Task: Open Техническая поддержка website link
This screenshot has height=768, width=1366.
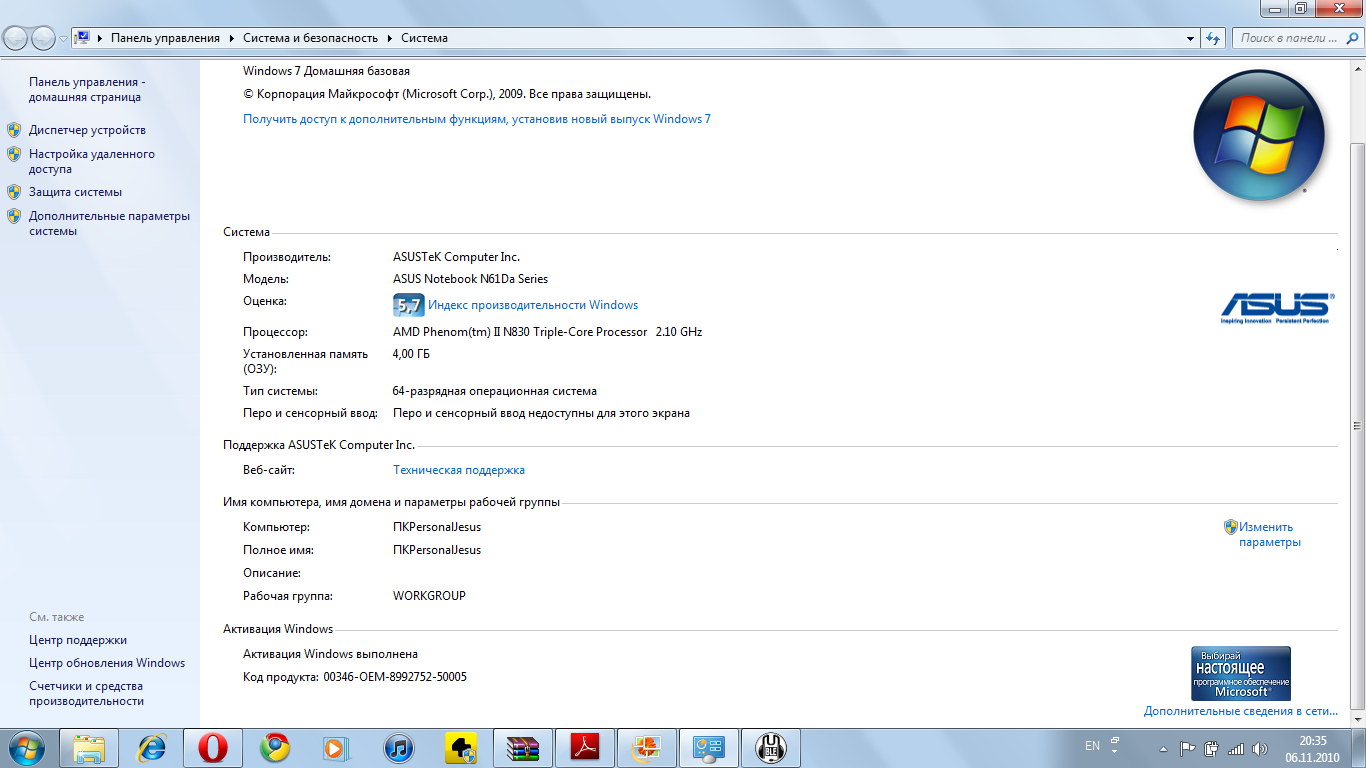Action: tap(459, 470)
